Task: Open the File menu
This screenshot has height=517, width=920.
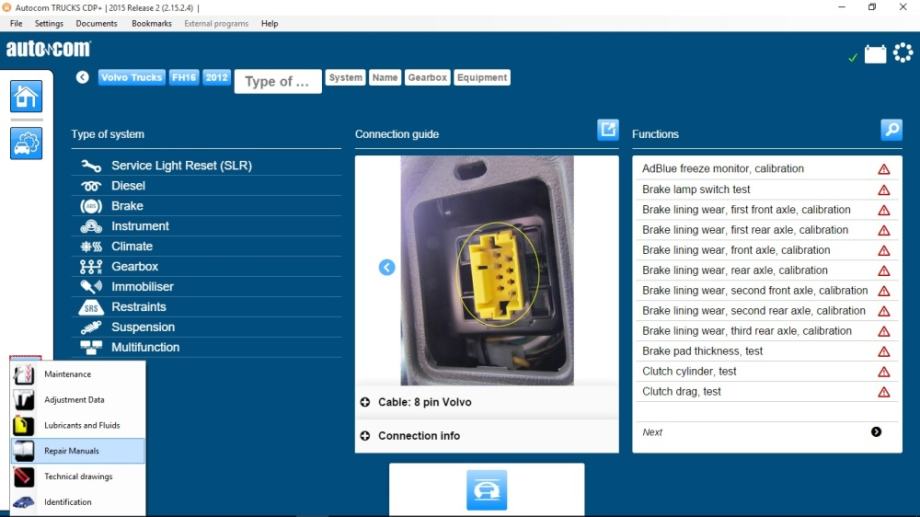Action: coord(16,23)
